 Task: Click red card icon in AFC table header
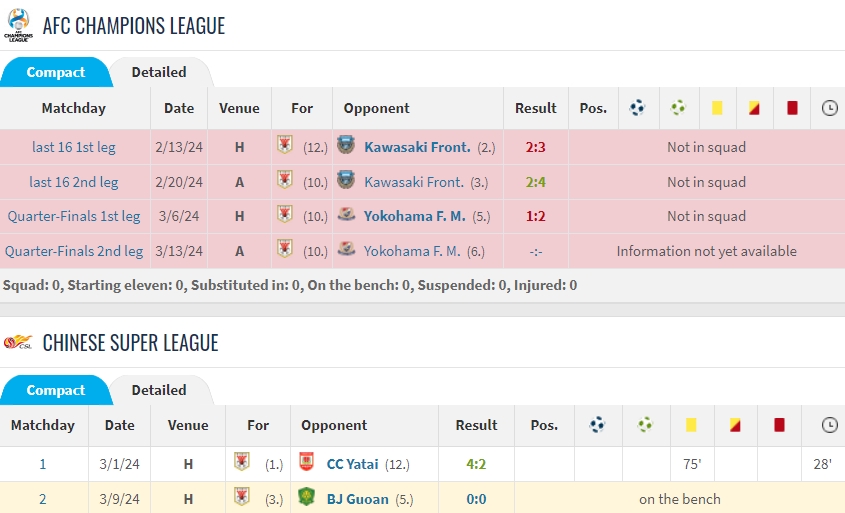tap(792, 108)
